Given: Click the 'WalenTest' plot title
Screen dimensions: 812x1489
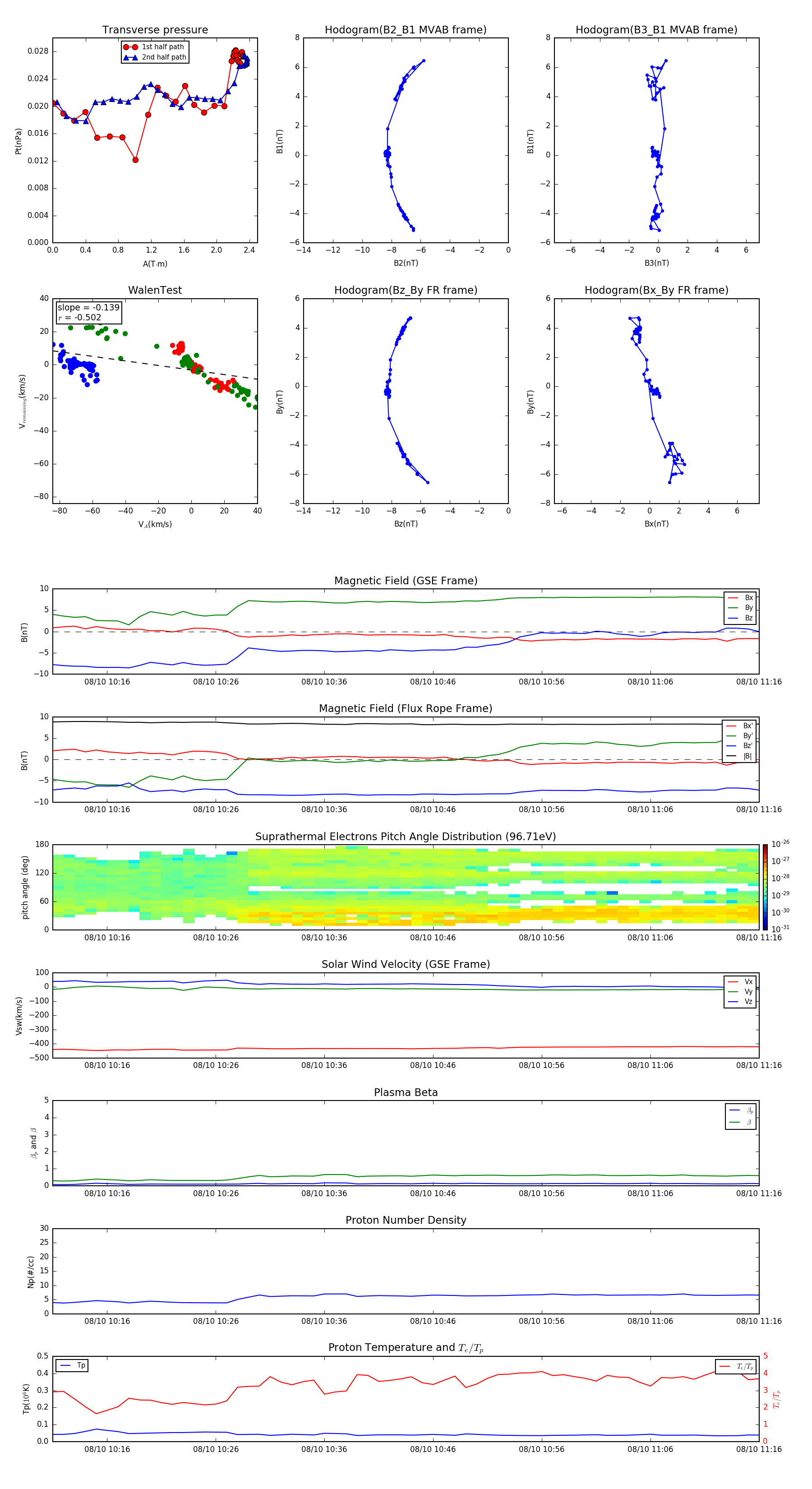Looking at the screenshot, I should click(x=155, y=290).
